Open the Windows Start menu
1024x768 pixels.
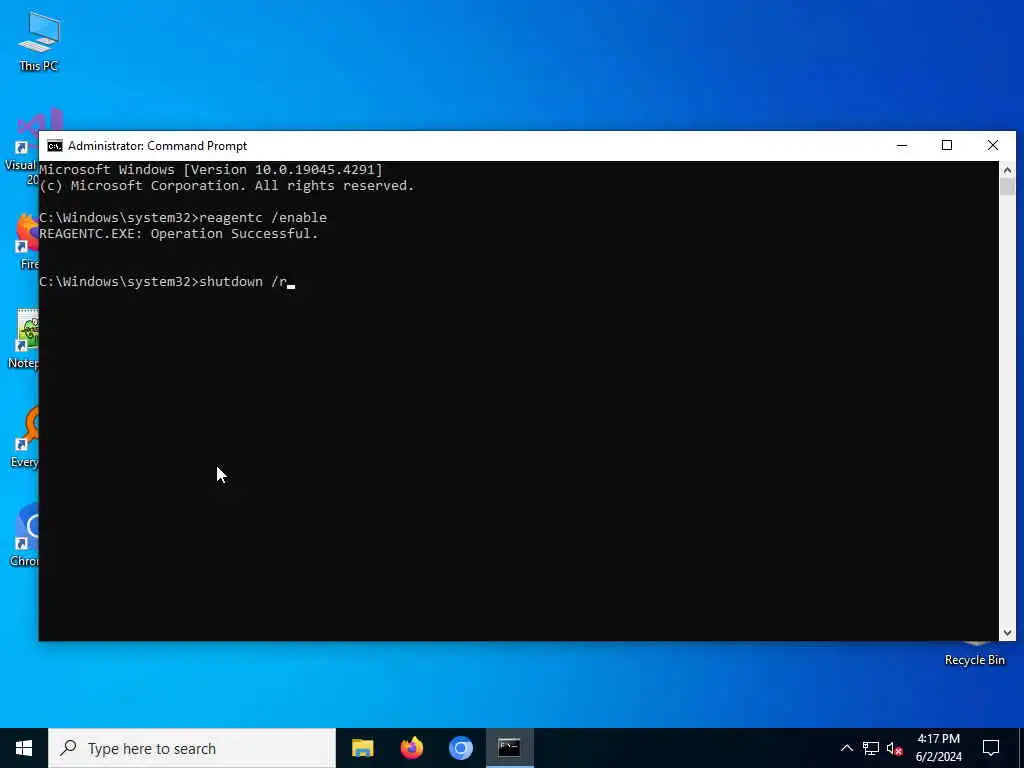[24, 748]
